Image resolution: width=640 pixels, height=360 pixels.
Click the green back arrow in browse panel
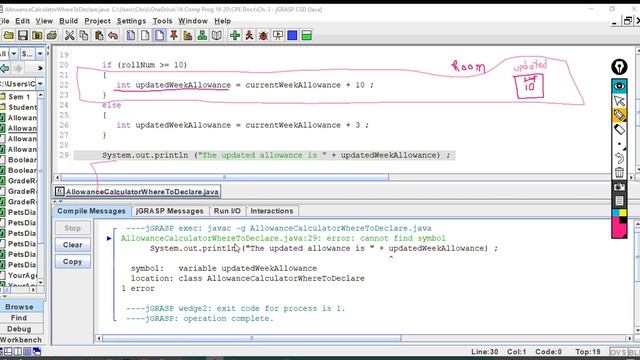coord(5,68)
